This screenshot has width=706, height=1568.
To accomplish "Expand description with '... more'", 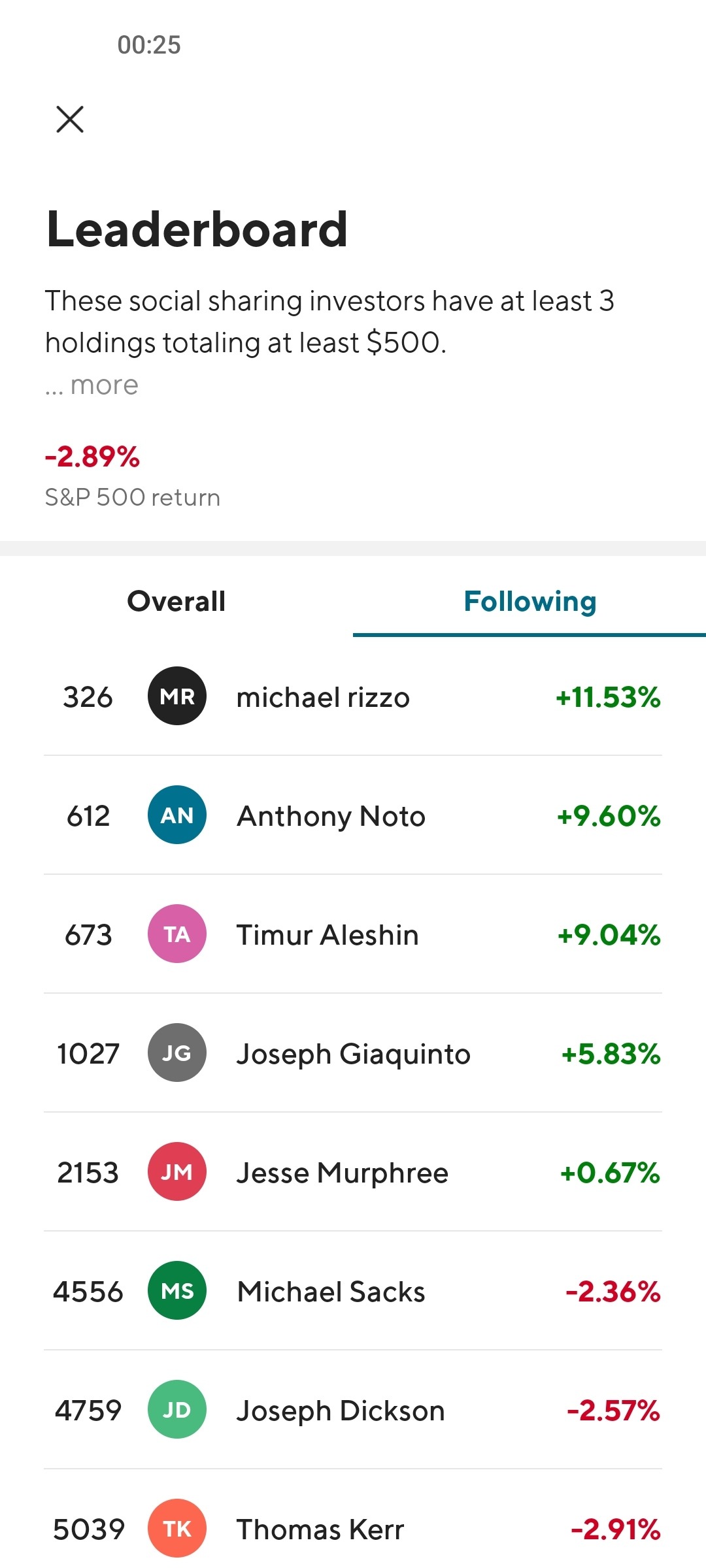I will pyautogui.click(x=92, y=385).
